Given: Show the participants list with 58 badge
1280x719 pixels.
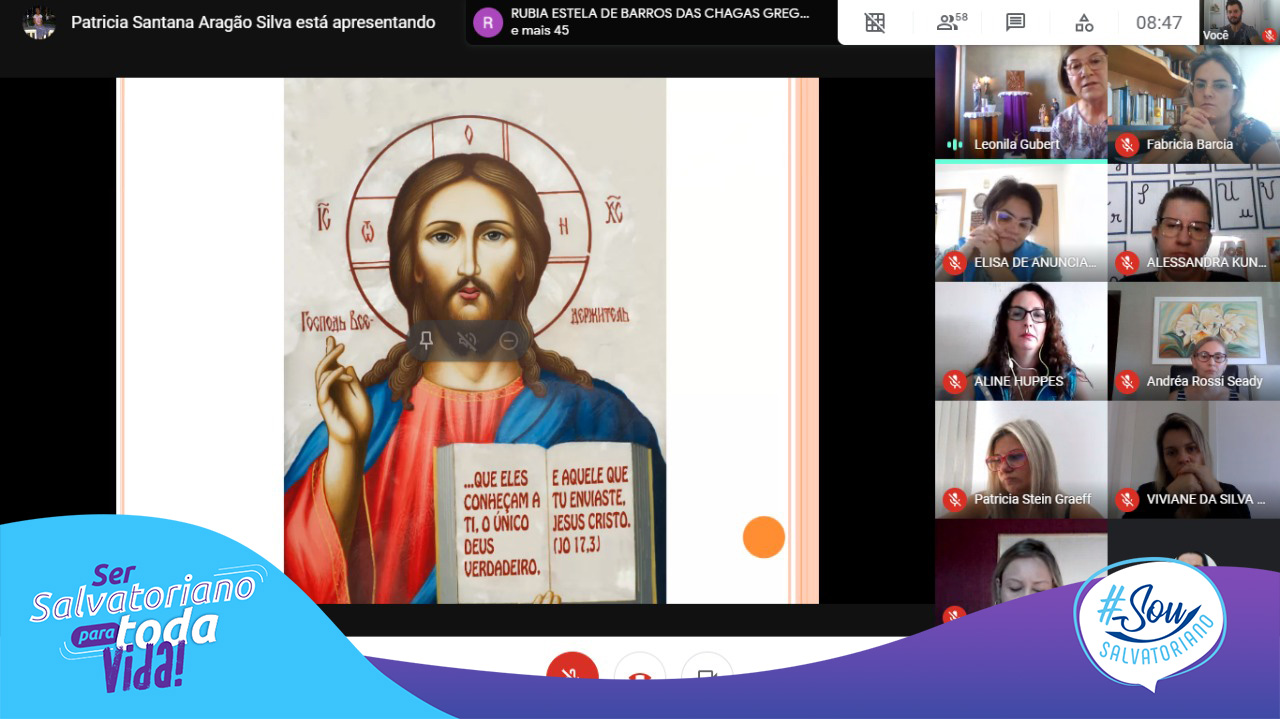Looking at the screenshot, I should pos(951,22).
